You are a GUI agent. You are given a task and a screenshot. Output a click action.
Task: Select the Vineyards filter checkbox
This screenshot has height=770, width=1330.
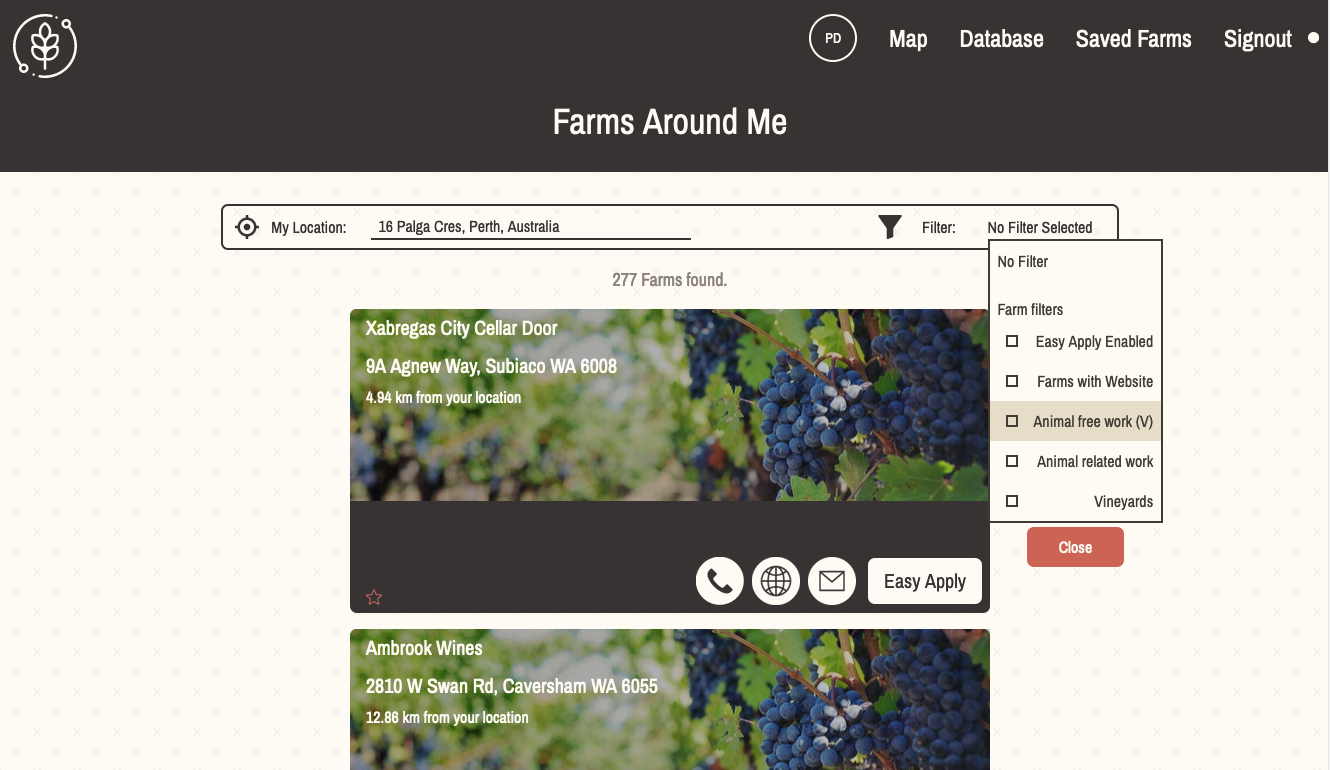coord(1012,501)
